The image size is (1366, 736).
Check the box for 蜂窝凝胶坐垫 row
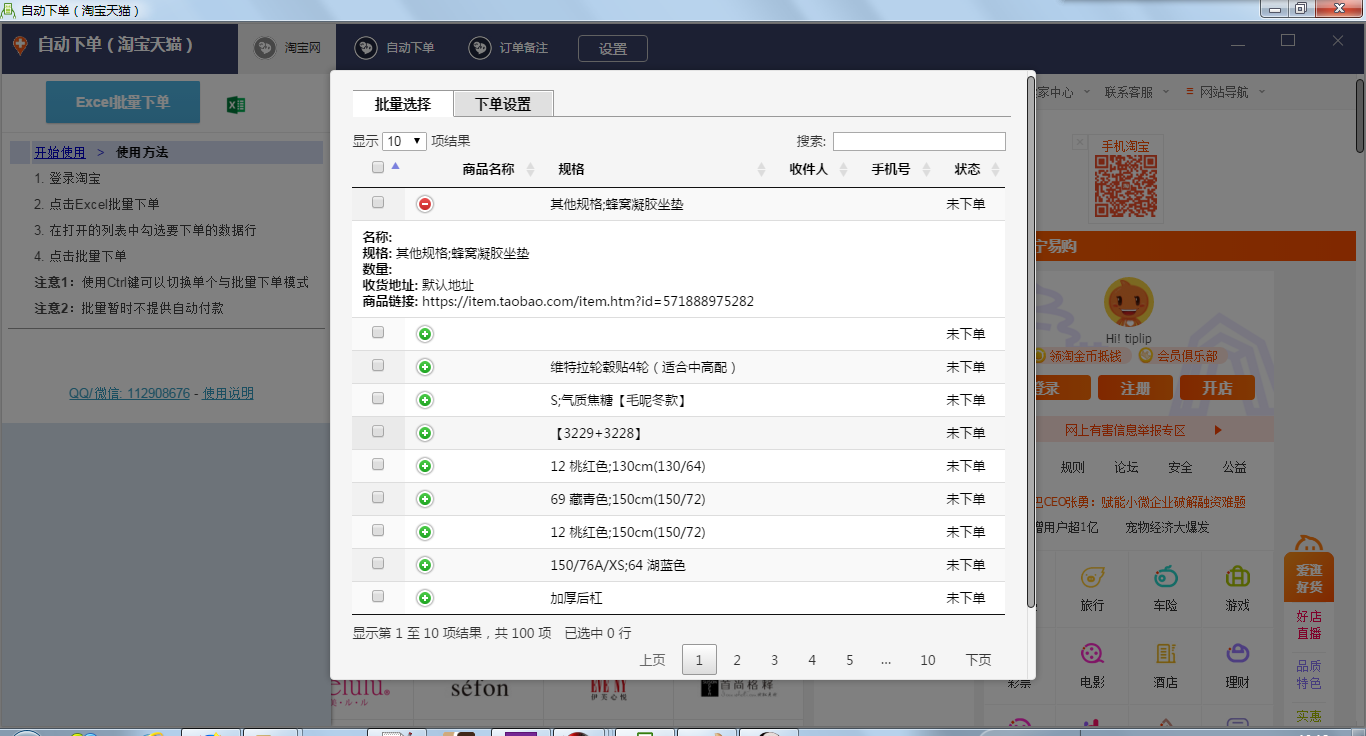378,202
